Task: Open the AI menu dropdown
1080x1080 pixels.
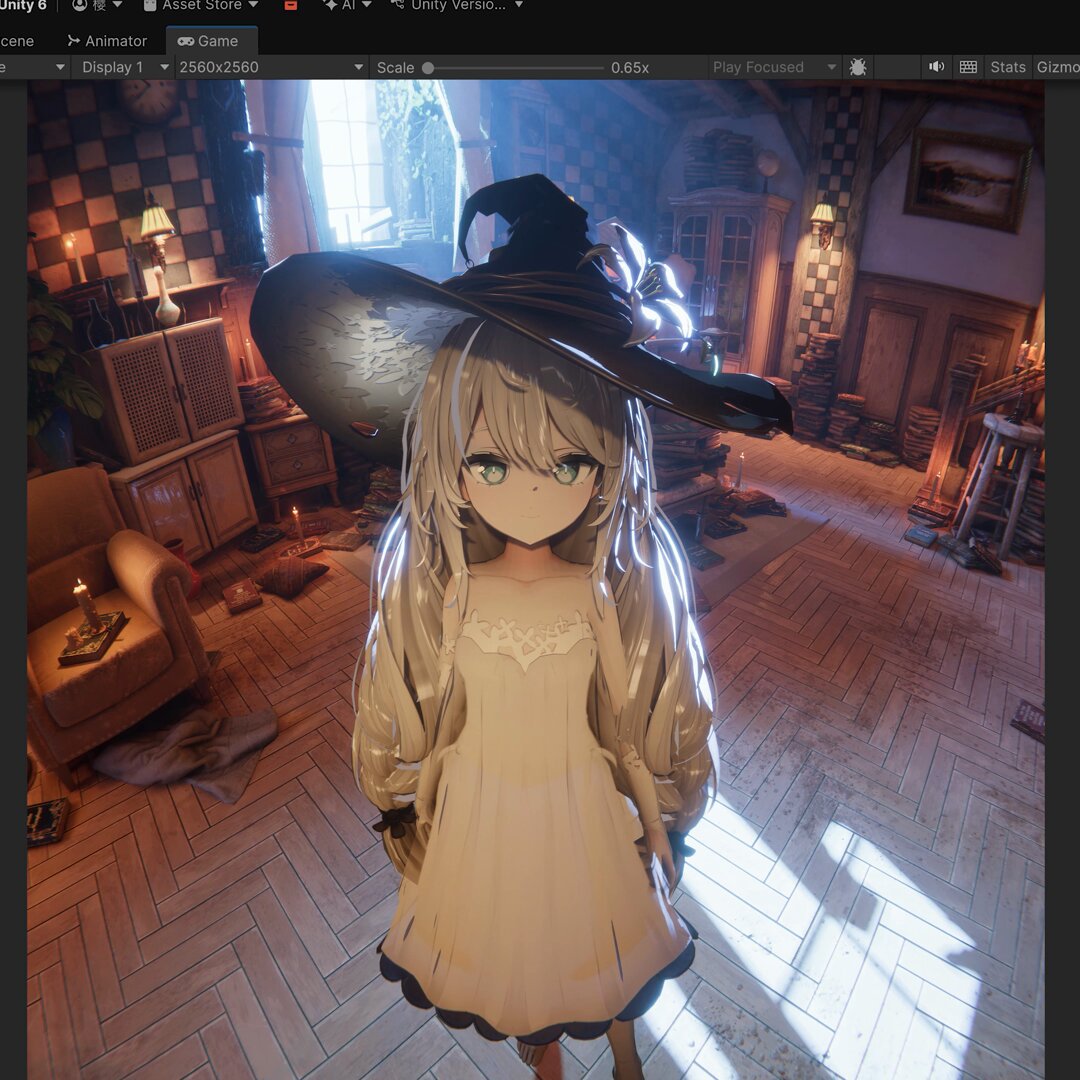Action: point(348,5)
